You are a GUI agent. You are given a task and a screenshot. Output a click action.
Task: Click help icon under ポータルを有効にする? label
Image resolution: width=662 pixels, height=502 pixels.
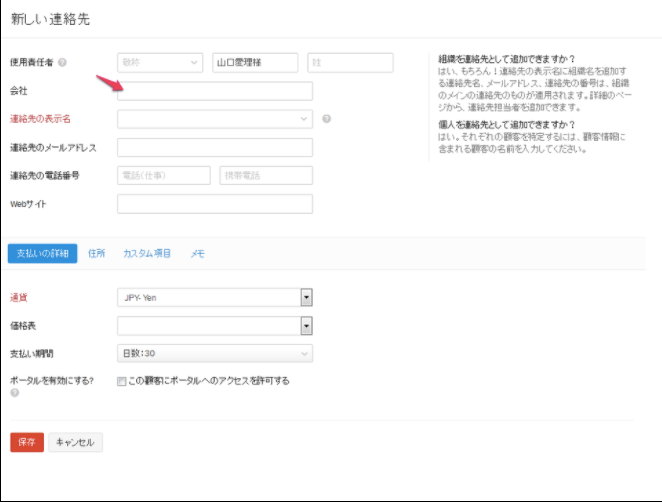tap(13, 393)
